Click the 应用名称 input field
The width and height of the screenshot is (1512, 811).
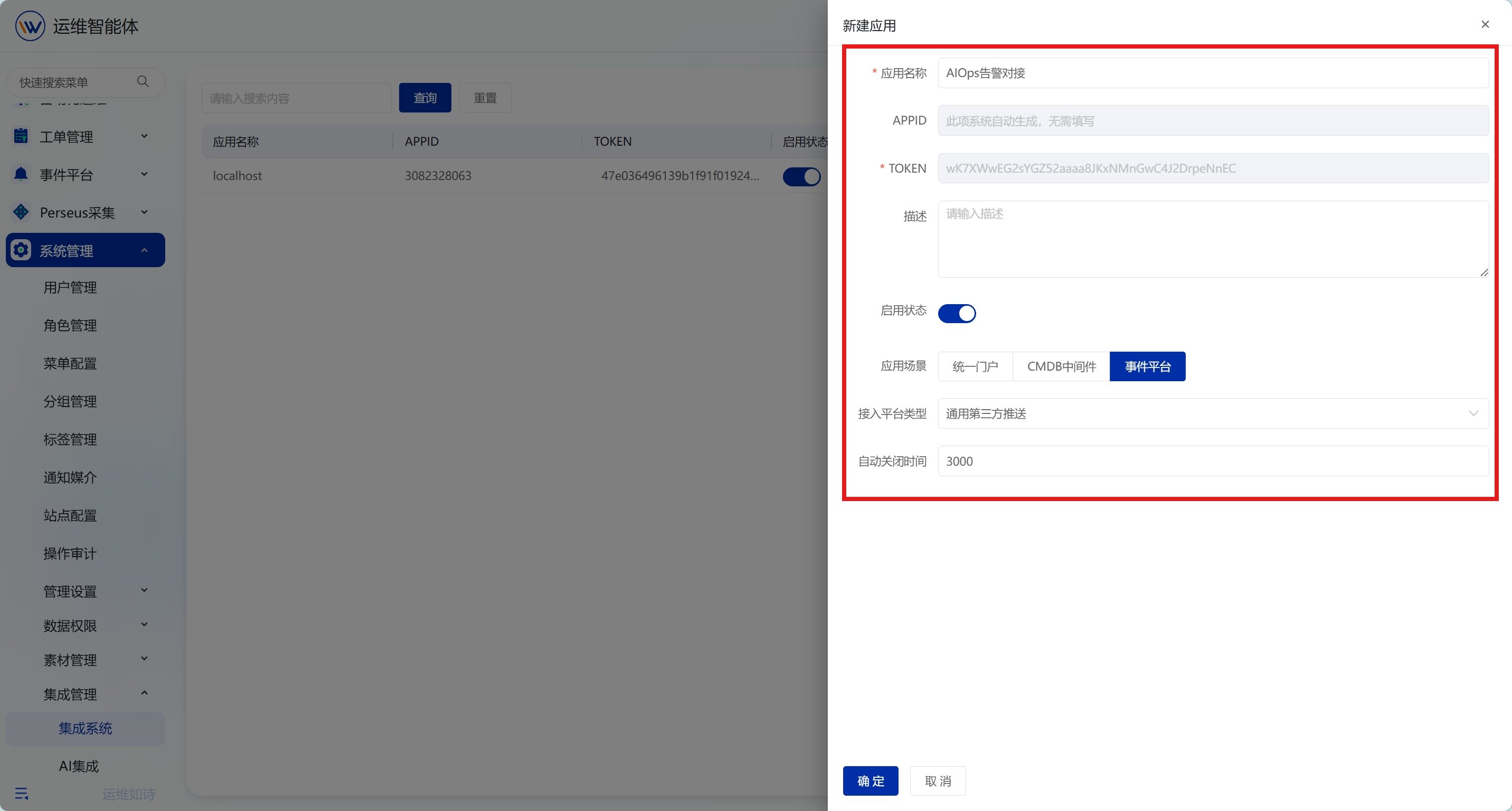click(x=1213, y=73)
